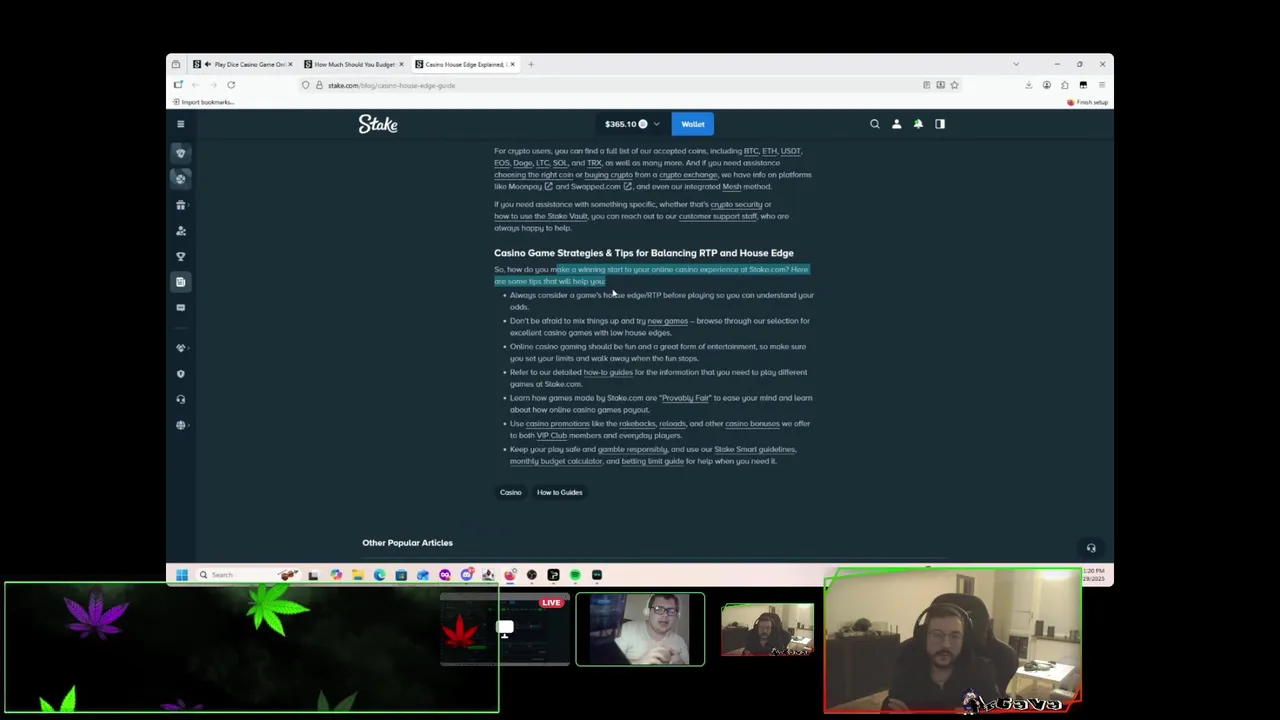Open the Provably Fair link
The height and width of the screenshot is (720, 1280).
click(x=685, y=398)
